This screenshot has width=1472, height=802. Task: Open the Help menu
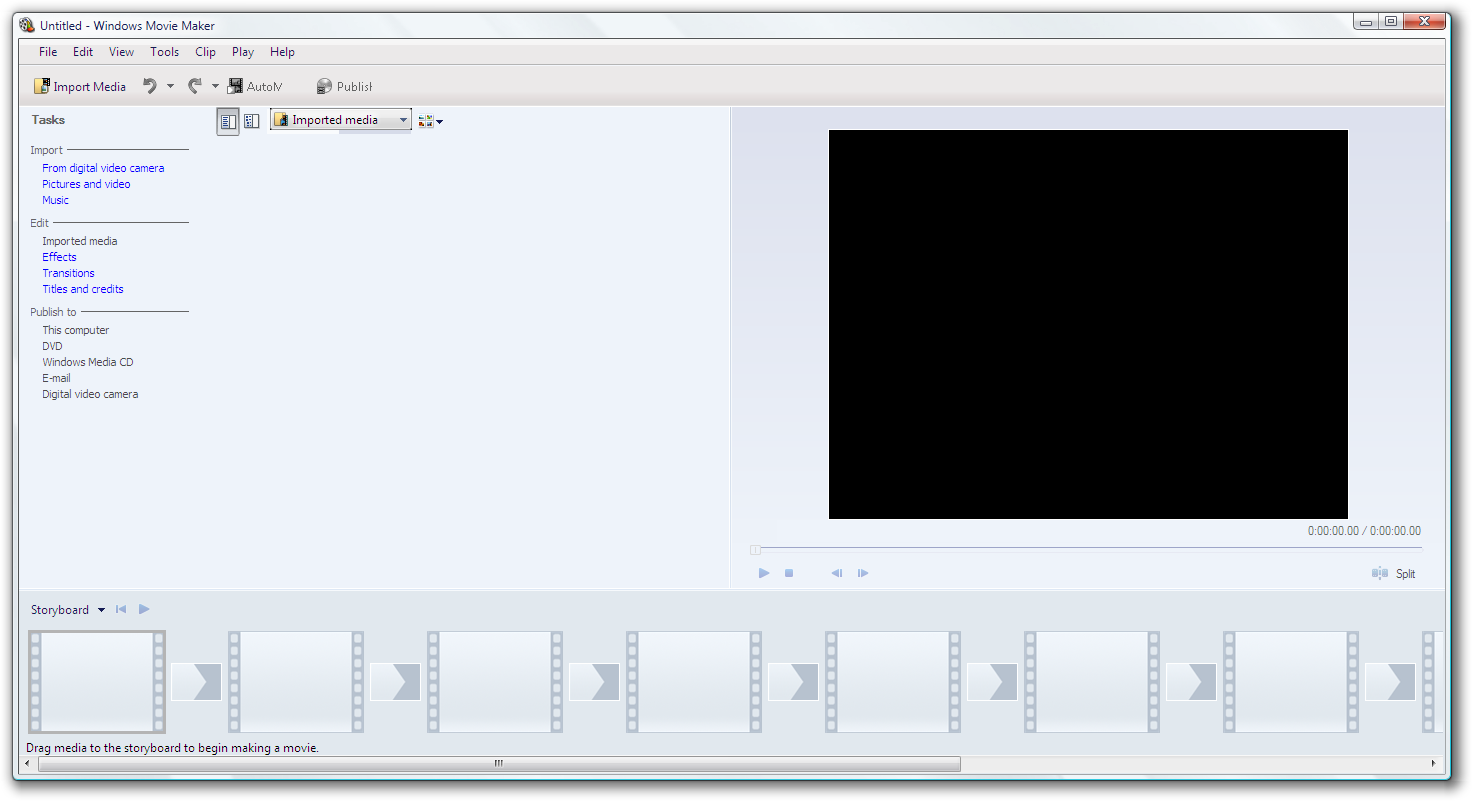point(282,52)
